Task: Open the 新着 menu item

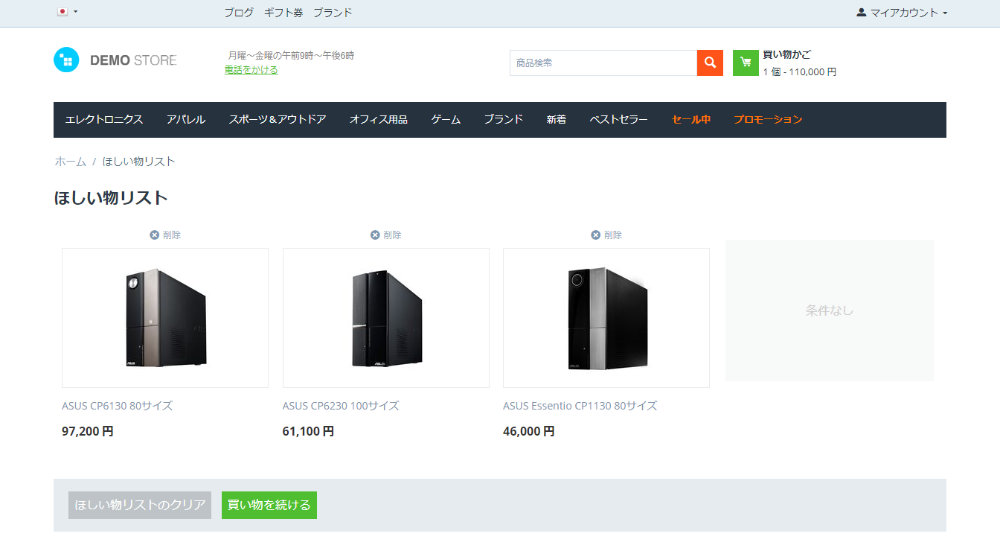Action: [x=556, y=119]
